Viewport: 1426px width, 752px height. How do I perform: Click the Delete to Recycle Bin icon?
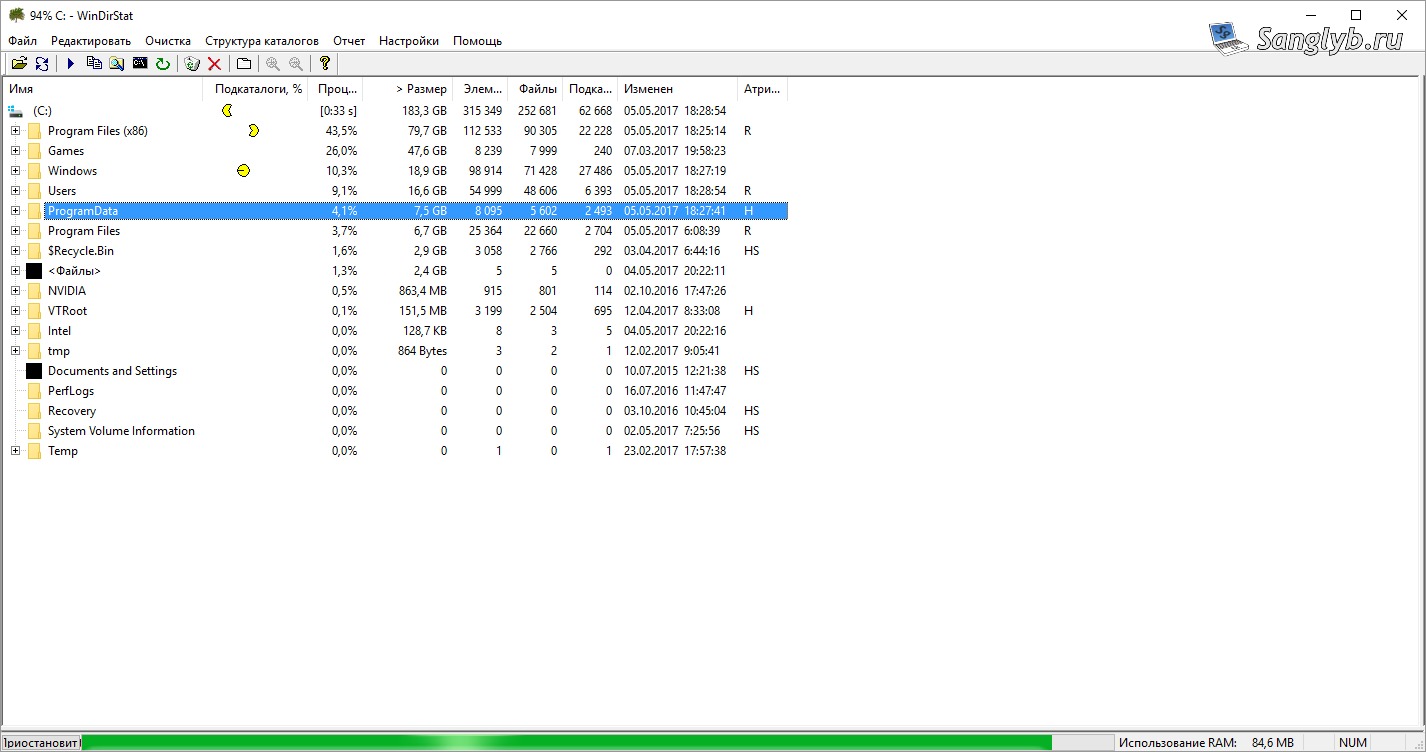point(192,63)
